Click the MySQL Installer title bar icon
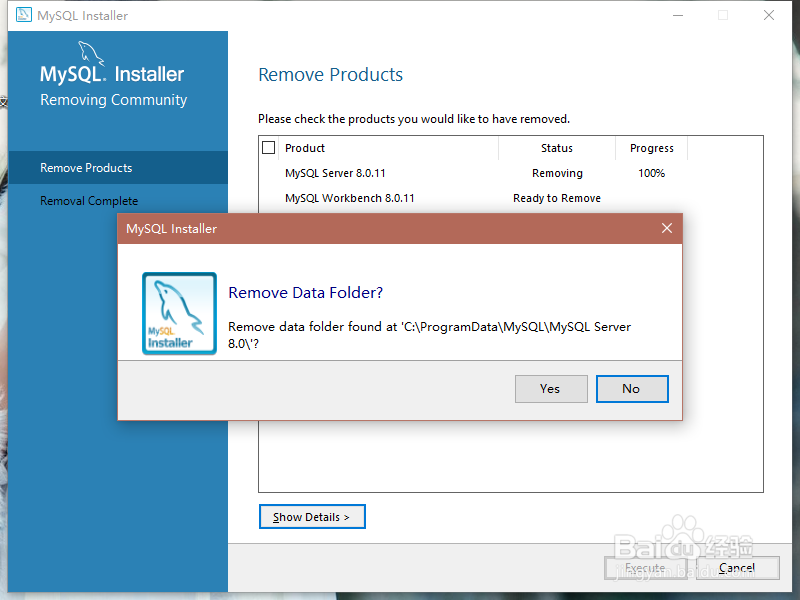This screenshot has height=600, width=800. [23, 15]
